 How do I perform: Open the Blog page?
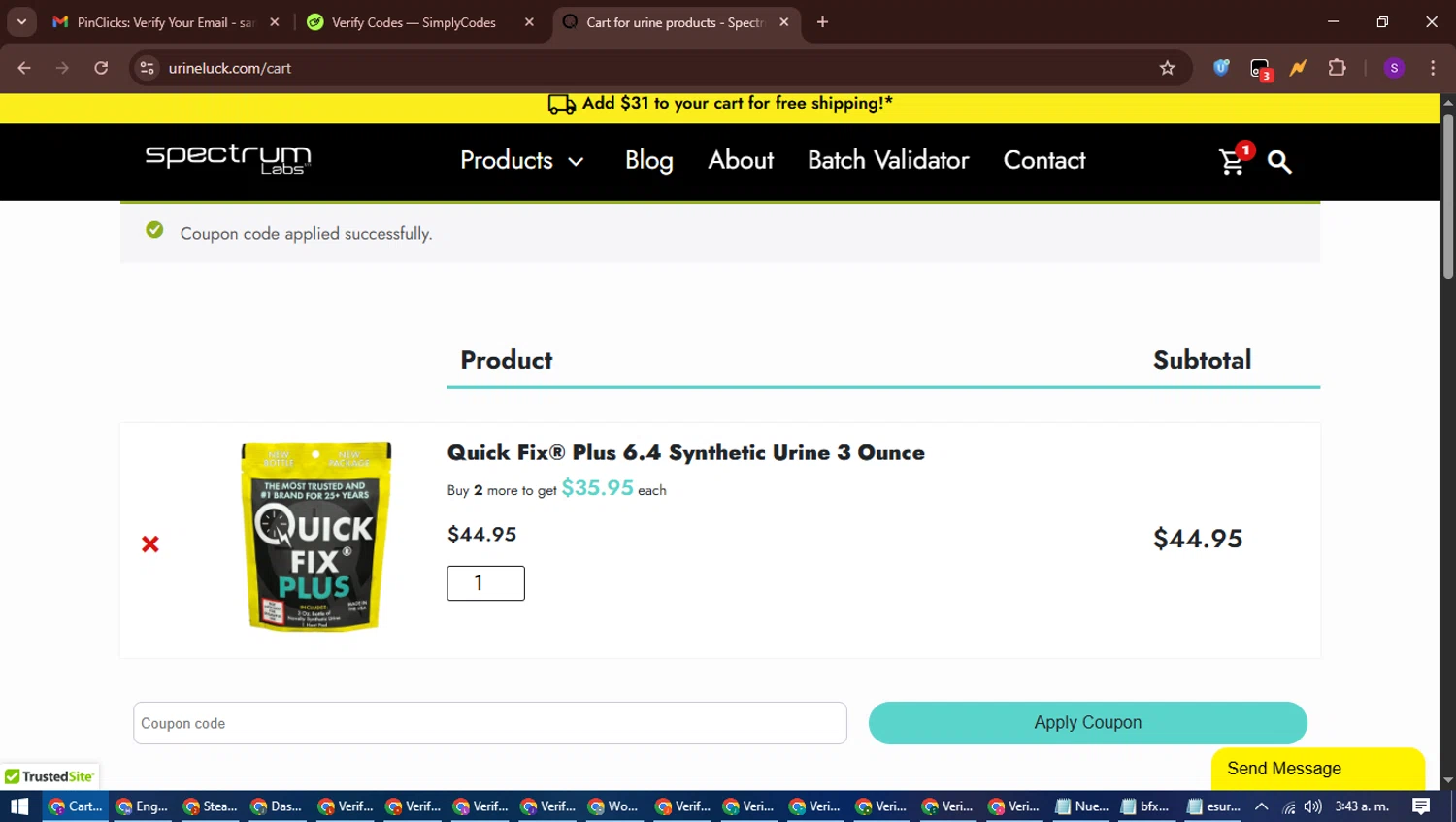click(648, 160)
